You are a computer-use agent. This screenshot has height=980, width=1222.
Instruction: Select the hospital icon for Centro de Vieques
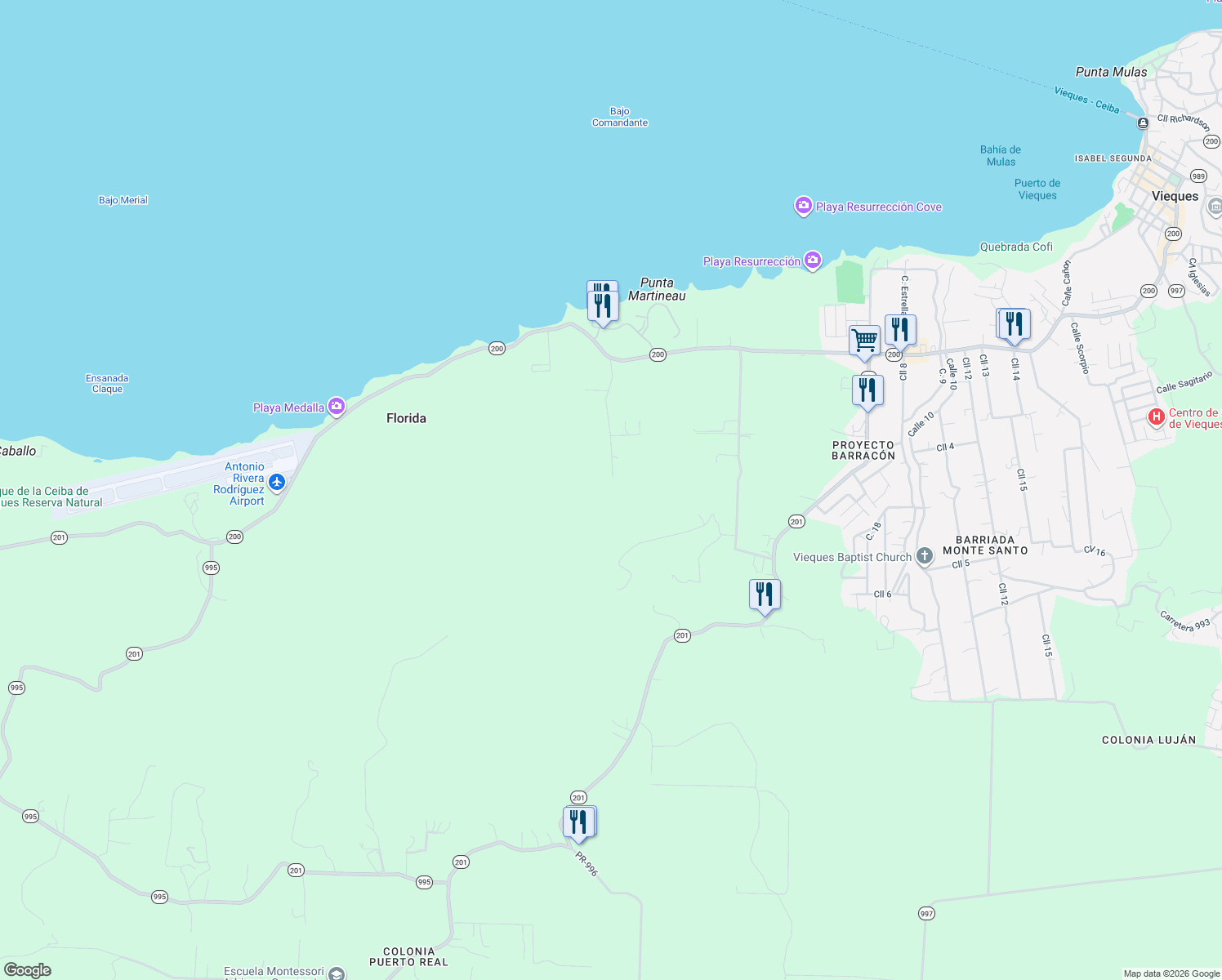tap(1157, 417)
